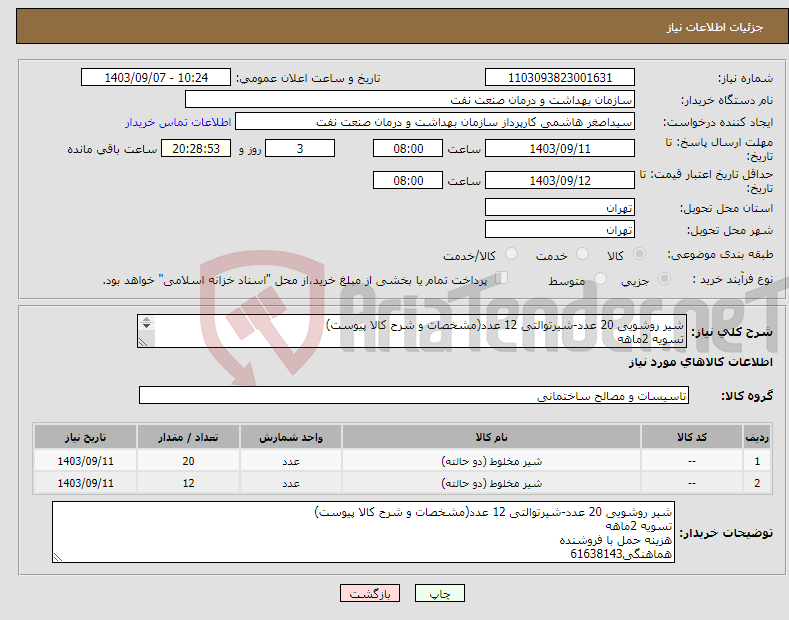Image resolution: width=789 pixels, height=620 pixels.
Task: Click scroll up arrow in شرح کلی نیاز box
Action: coord(146,319)
